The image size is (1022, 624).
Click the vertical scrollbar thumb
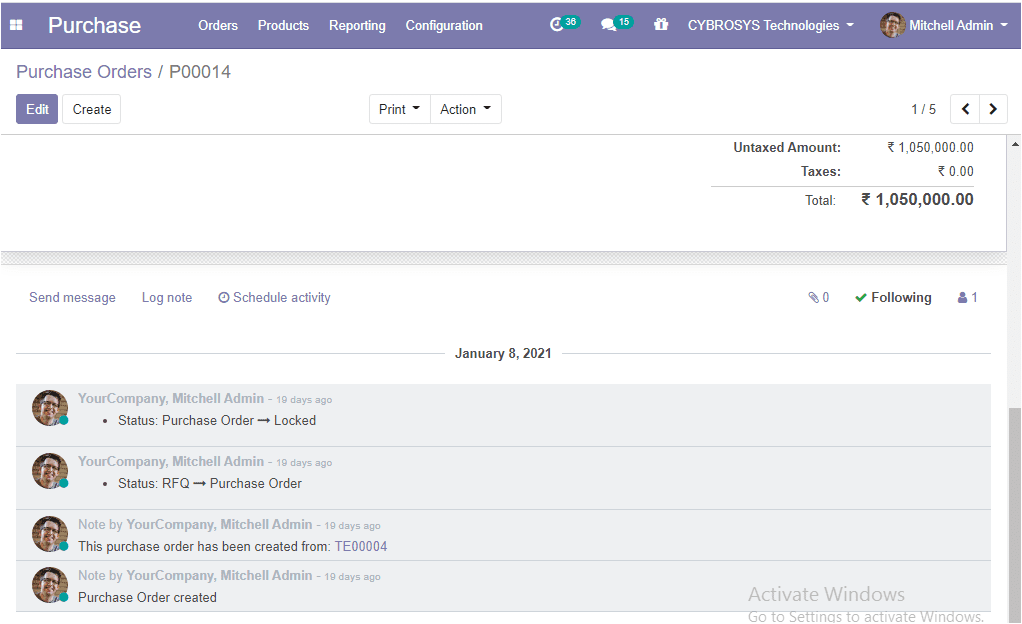1015,510
